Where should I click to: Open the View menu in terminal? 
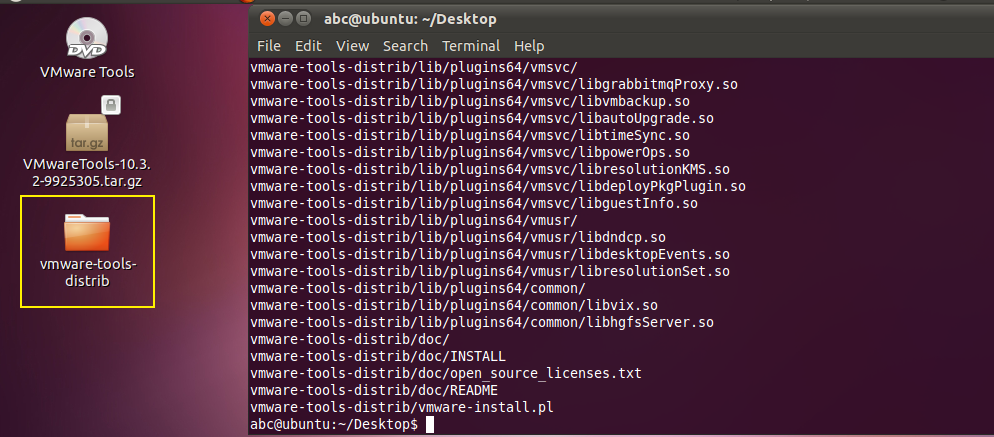(352, 46)
